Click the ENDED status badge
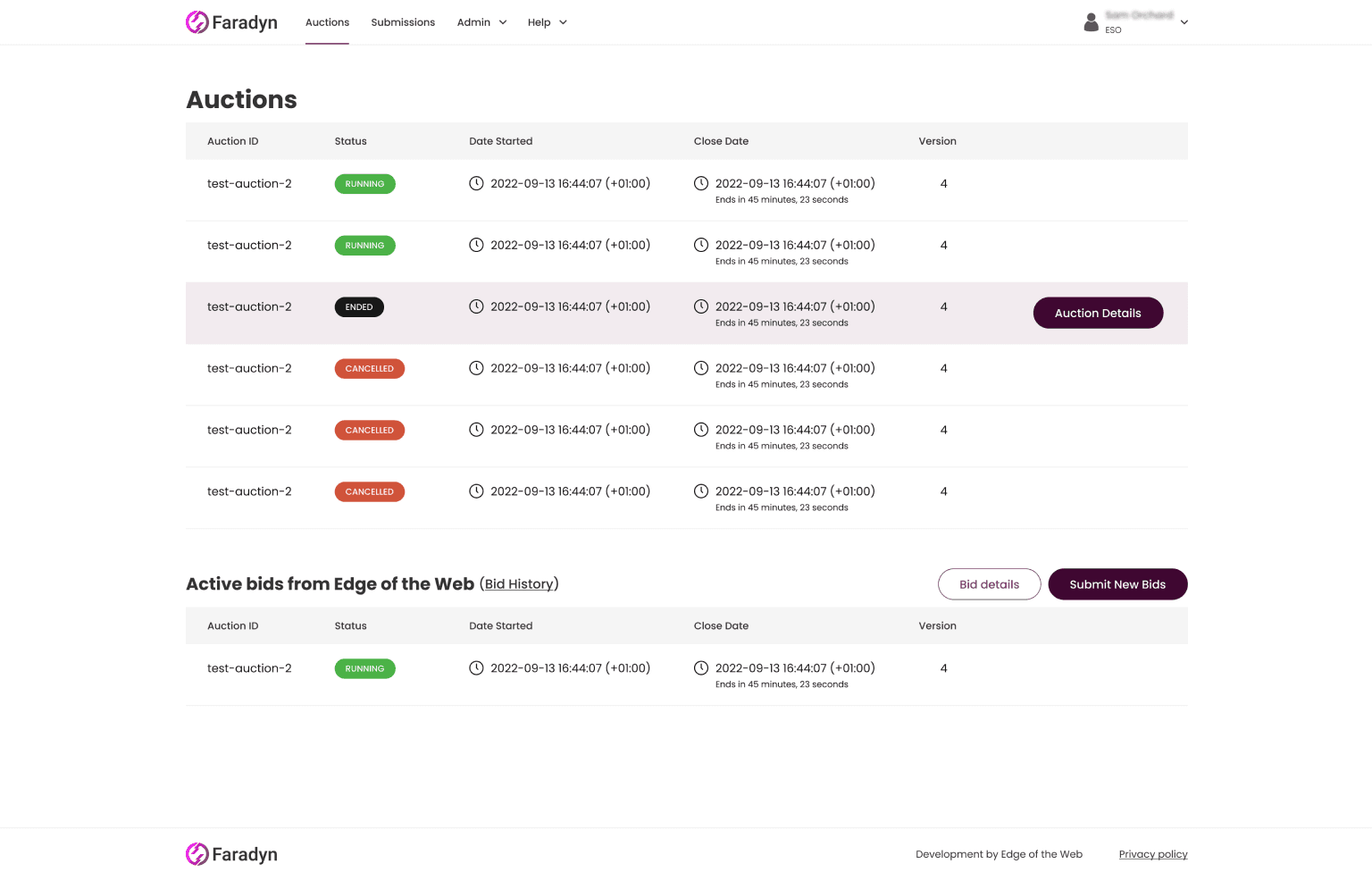Image resolution: width=1372 pixels, height=872 pixels. pyautogui.click(x=359, y=307)
